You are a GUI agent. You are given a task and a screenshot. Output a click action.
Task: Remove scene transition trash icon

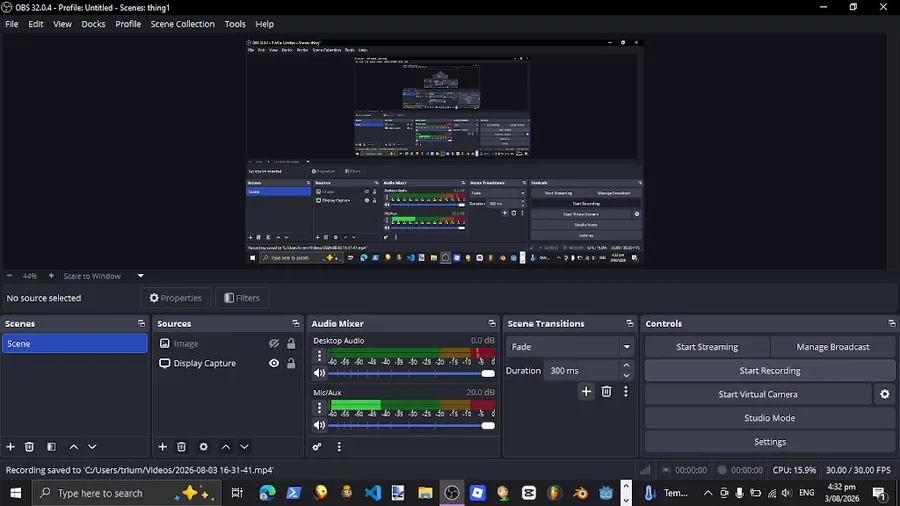click(x=606, y=391)
